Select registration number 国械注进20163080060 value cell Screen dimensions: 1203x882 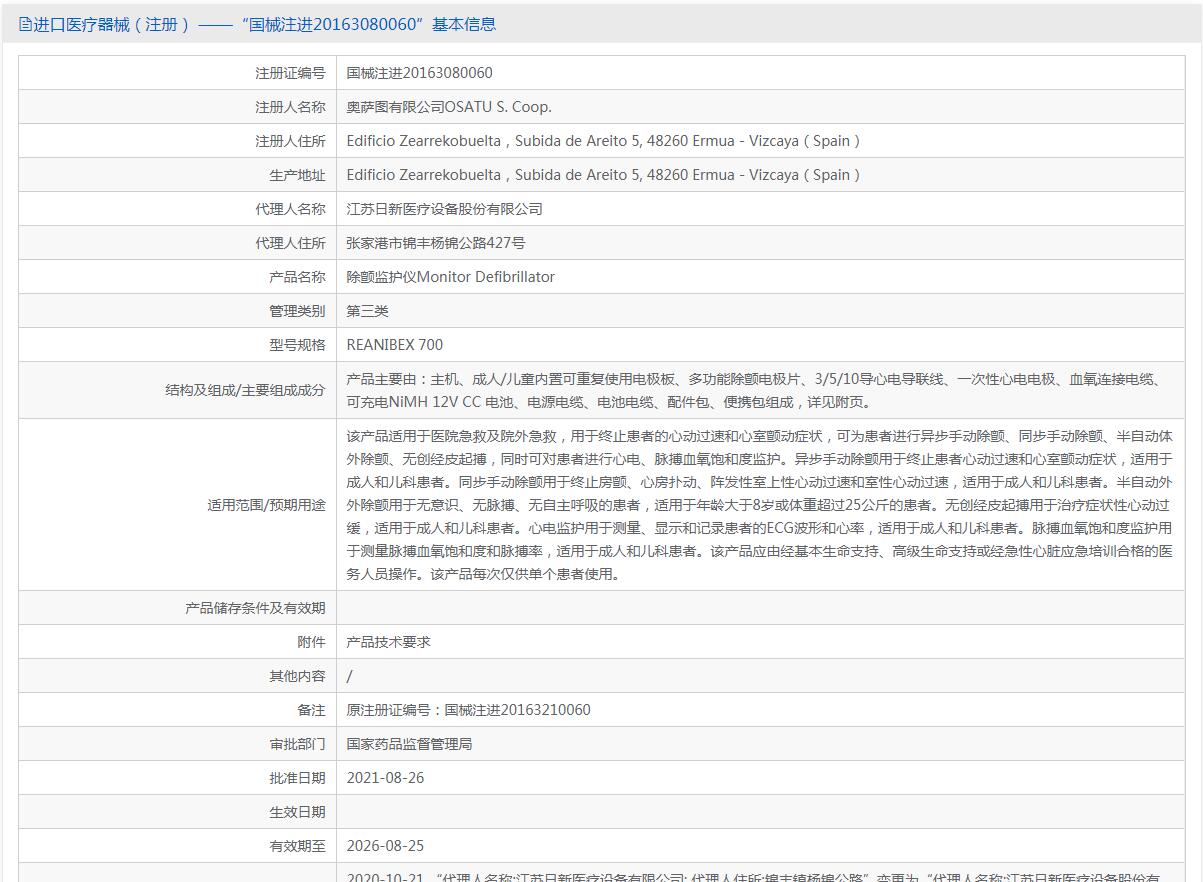coord(419,73)
